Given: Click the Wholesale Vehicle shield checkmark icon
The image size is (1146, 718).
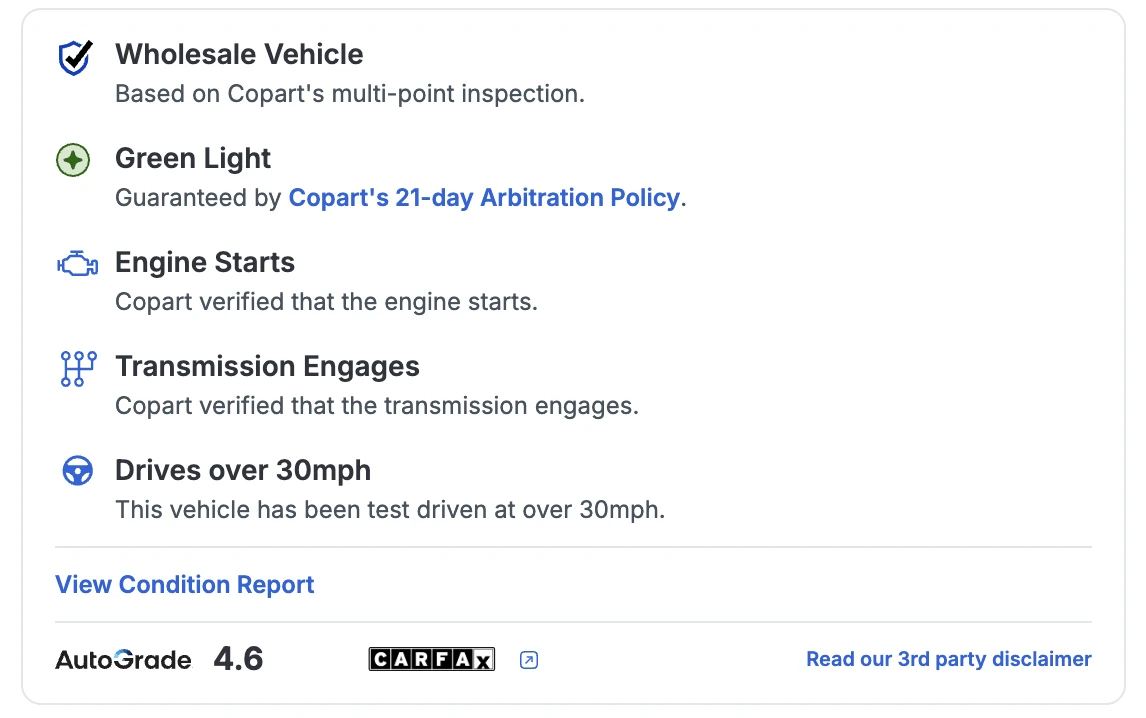Looking at the screenshot, I should click(74, 58).
